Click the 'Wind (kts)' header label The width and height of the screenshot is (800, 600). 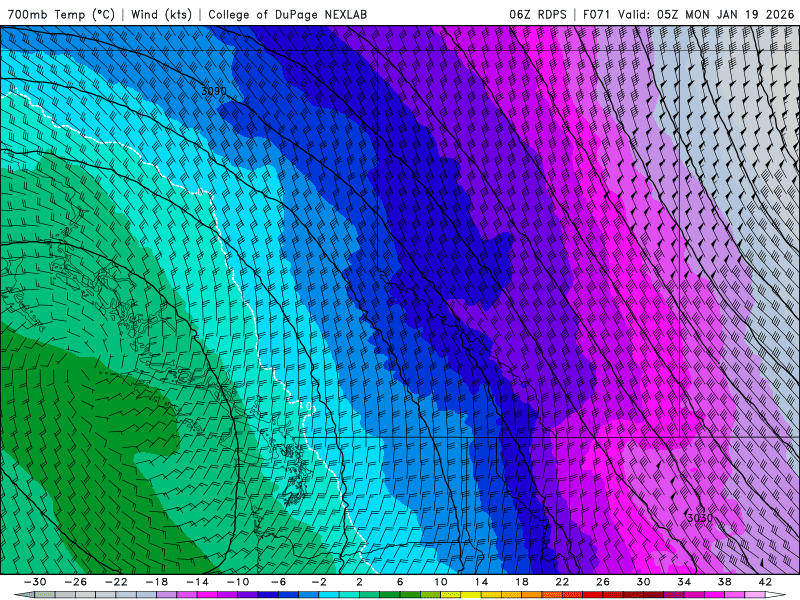tap(161, 14)
